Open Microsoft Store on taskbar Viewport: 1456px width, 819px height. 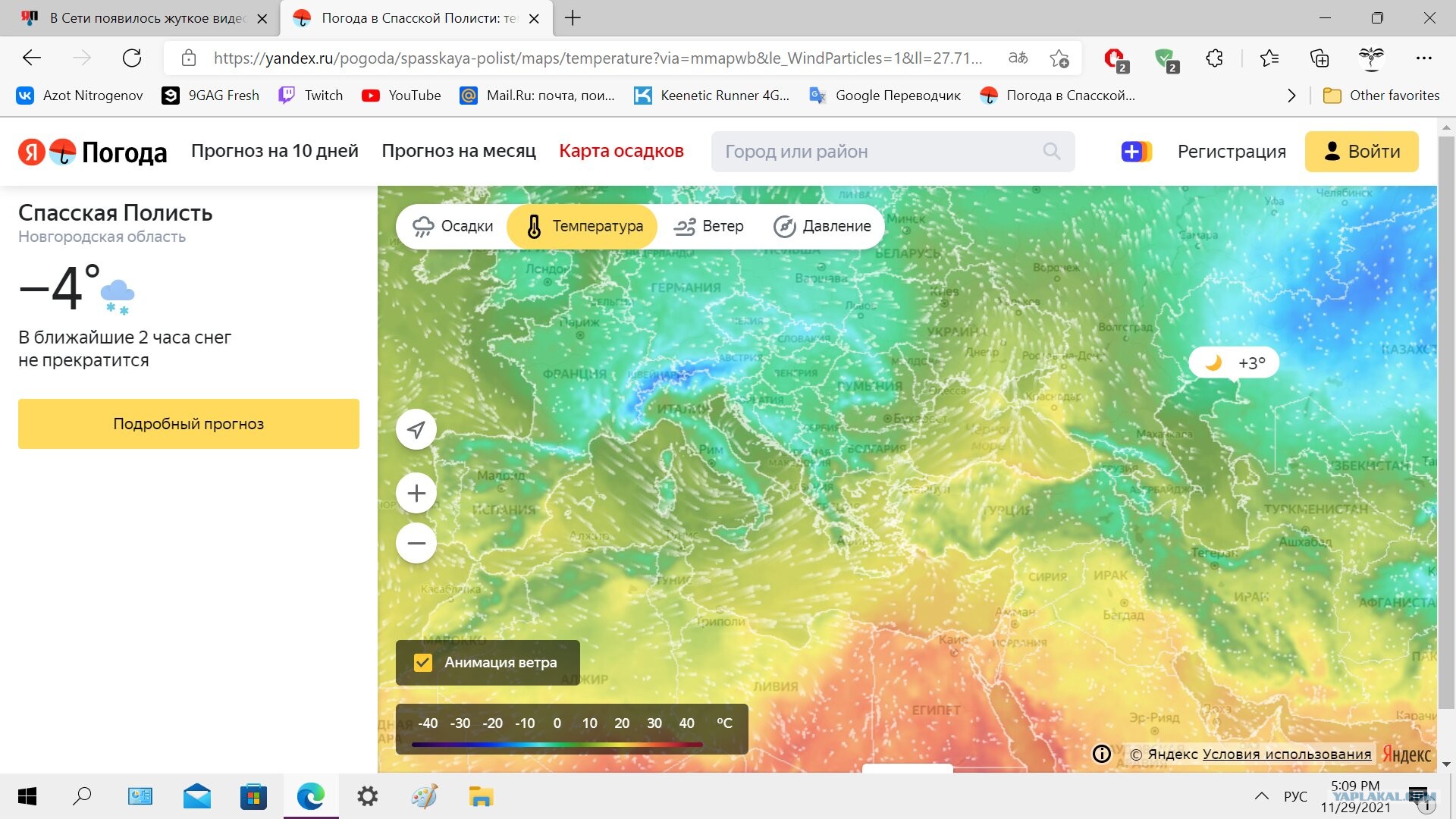click(253, 796)
